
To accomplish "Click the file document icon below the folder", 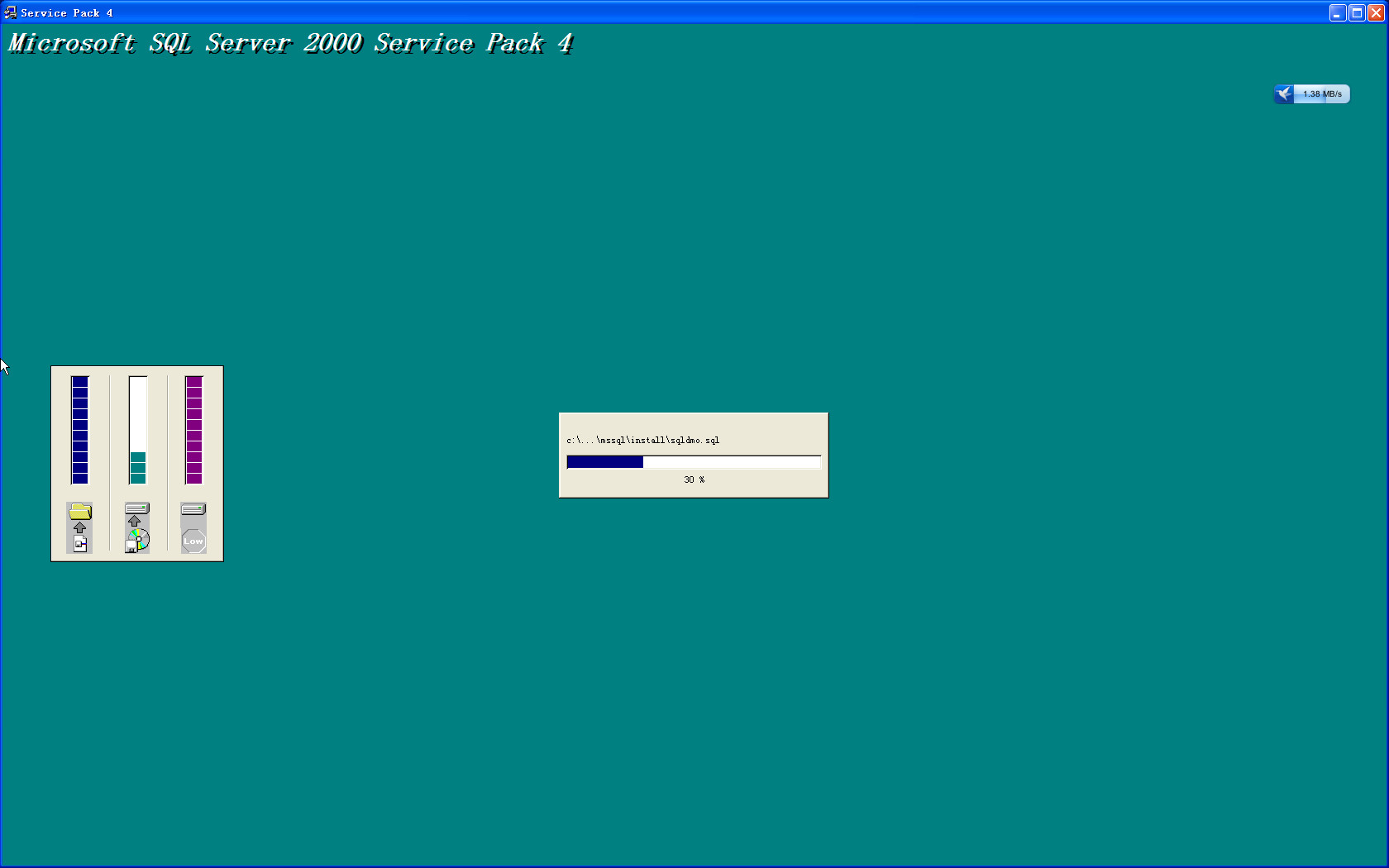I will pyautogui.click(x=79, y=544).
